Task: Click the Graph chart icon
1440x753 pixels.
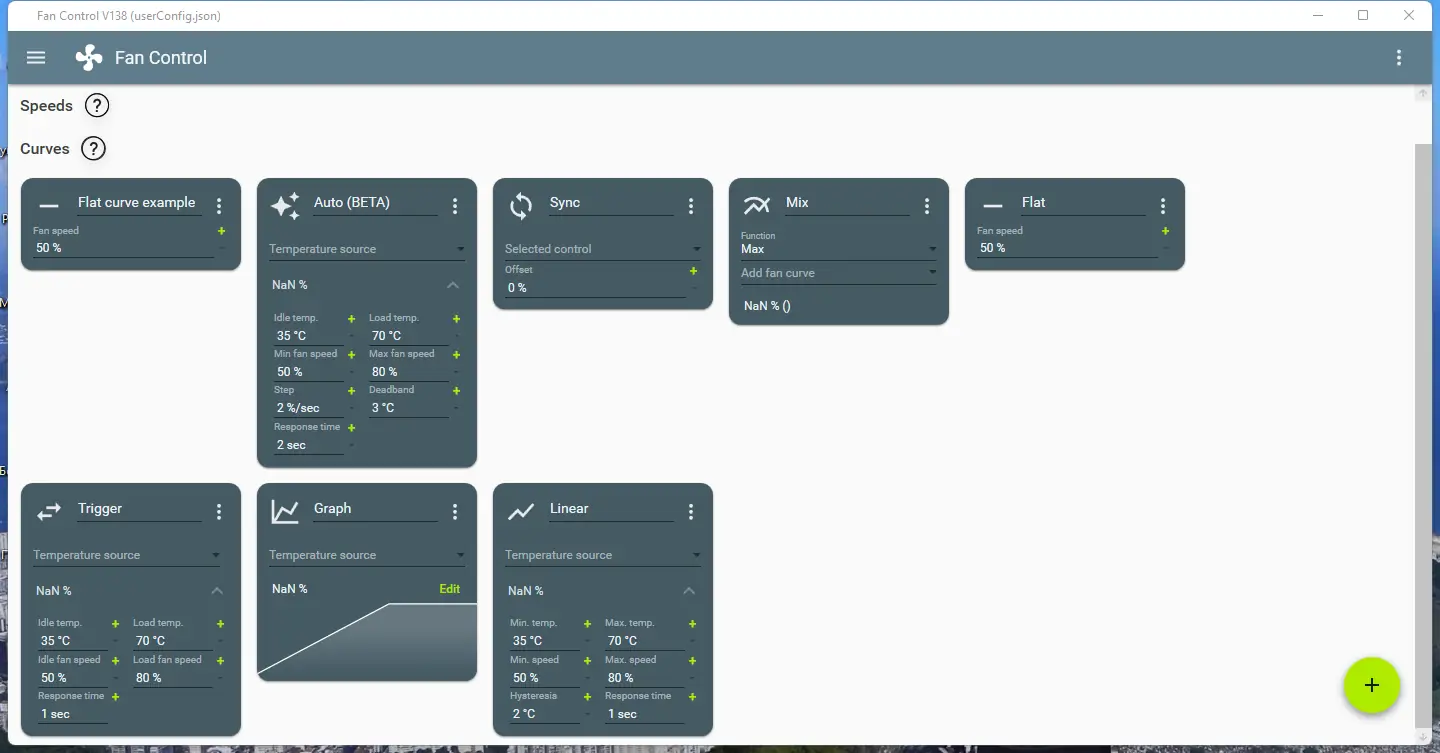Action: [x=285, y=512]
